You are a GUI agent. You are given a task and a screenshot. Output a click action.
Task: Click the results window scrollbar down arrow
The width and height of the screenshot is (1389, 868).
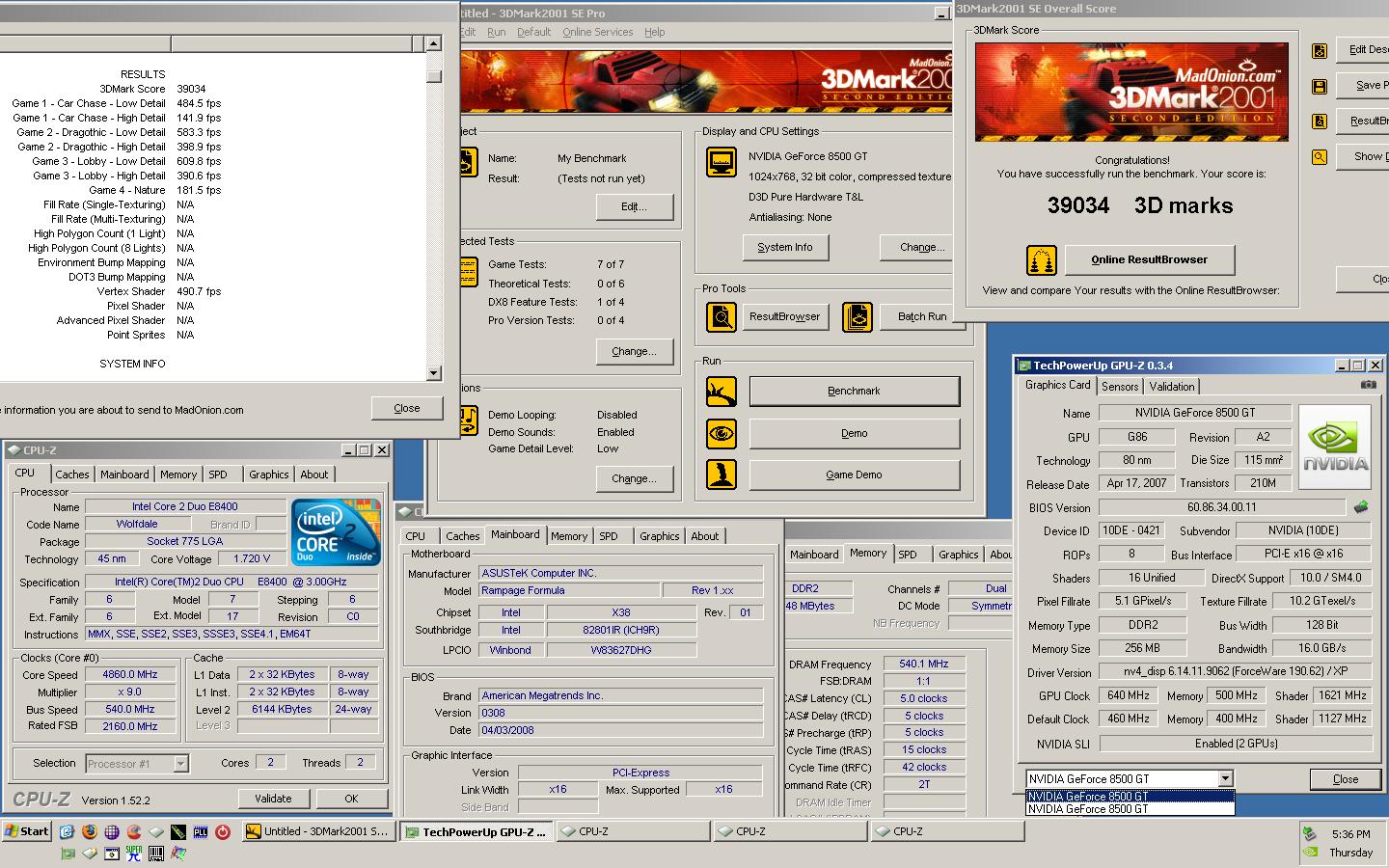pyautogui.click(x=433, y=373)
